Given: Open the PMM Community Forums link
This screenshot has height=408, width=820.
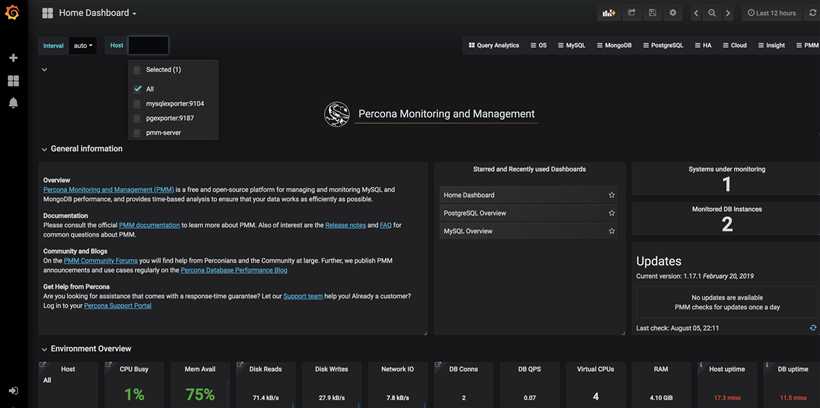Looking at the screenshot, I should tap(101, 261).
